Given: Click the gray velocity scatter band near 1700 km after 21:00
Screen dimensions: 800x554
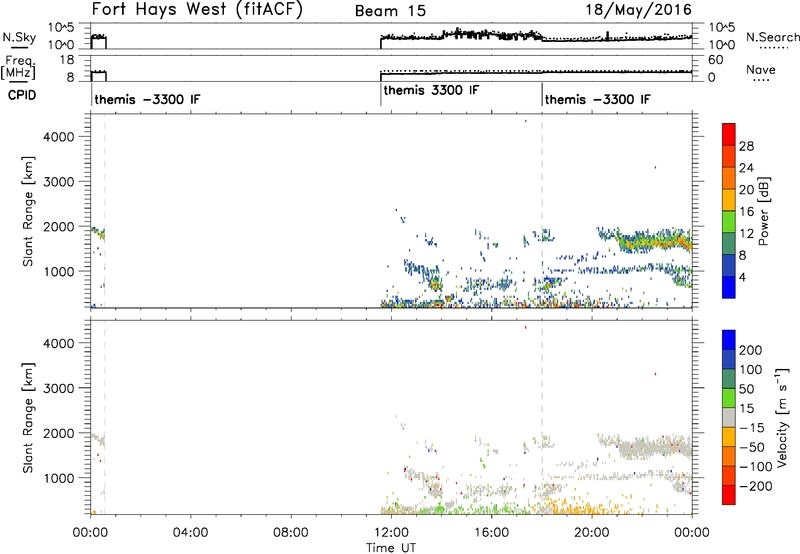Looking at the screenshot, I should [x=653, y=448].
